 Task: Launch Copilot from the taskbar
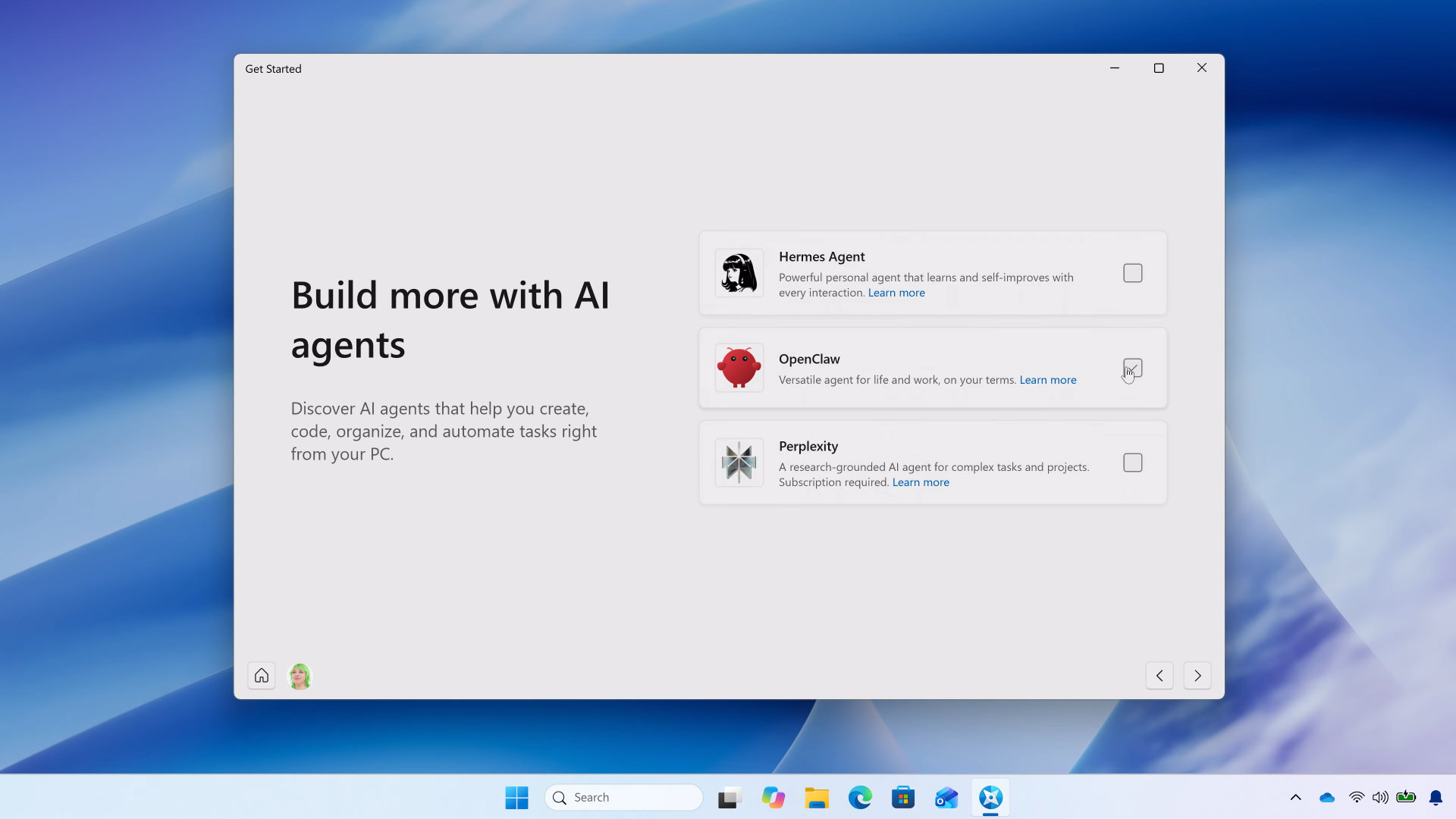point(773,797)
